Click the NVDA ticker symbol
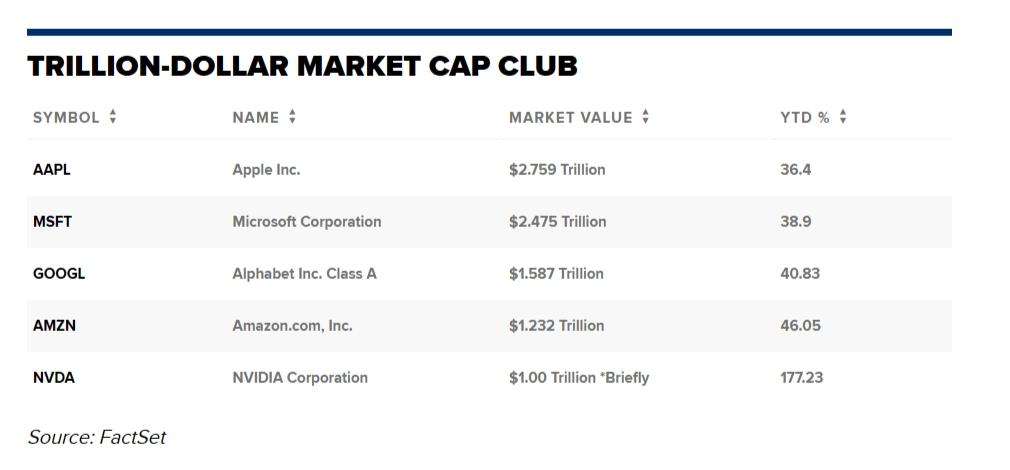Image resolution: width=1010 pixels, height=470 pixels. (54, 378)
